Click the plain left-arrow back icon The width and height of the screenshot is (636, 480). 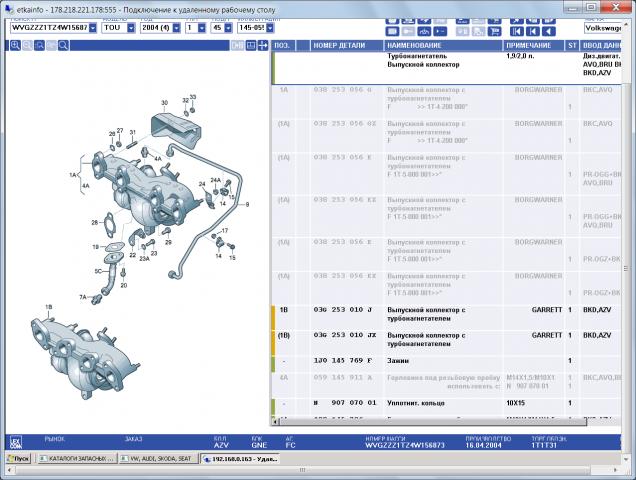[548, 31]
